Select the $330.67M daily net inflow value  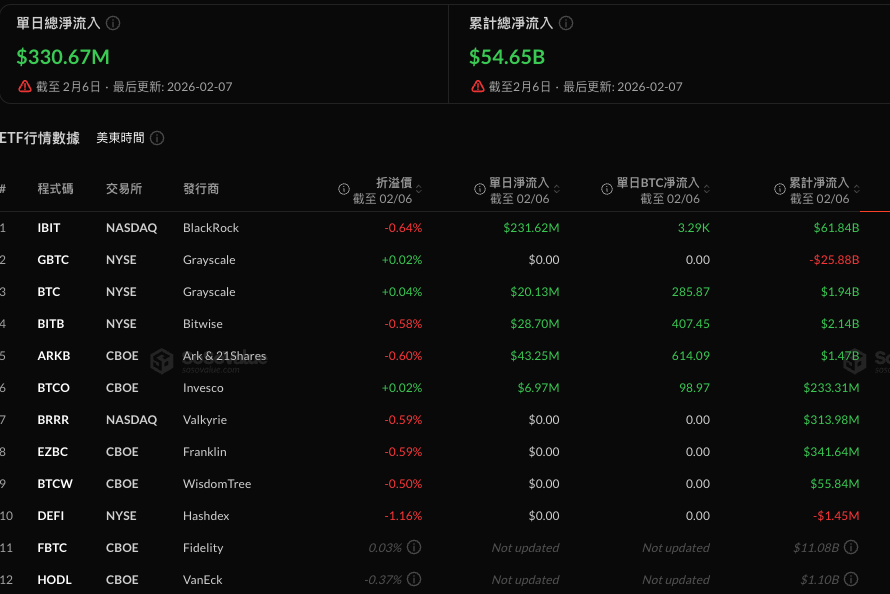tap(63, 57)
